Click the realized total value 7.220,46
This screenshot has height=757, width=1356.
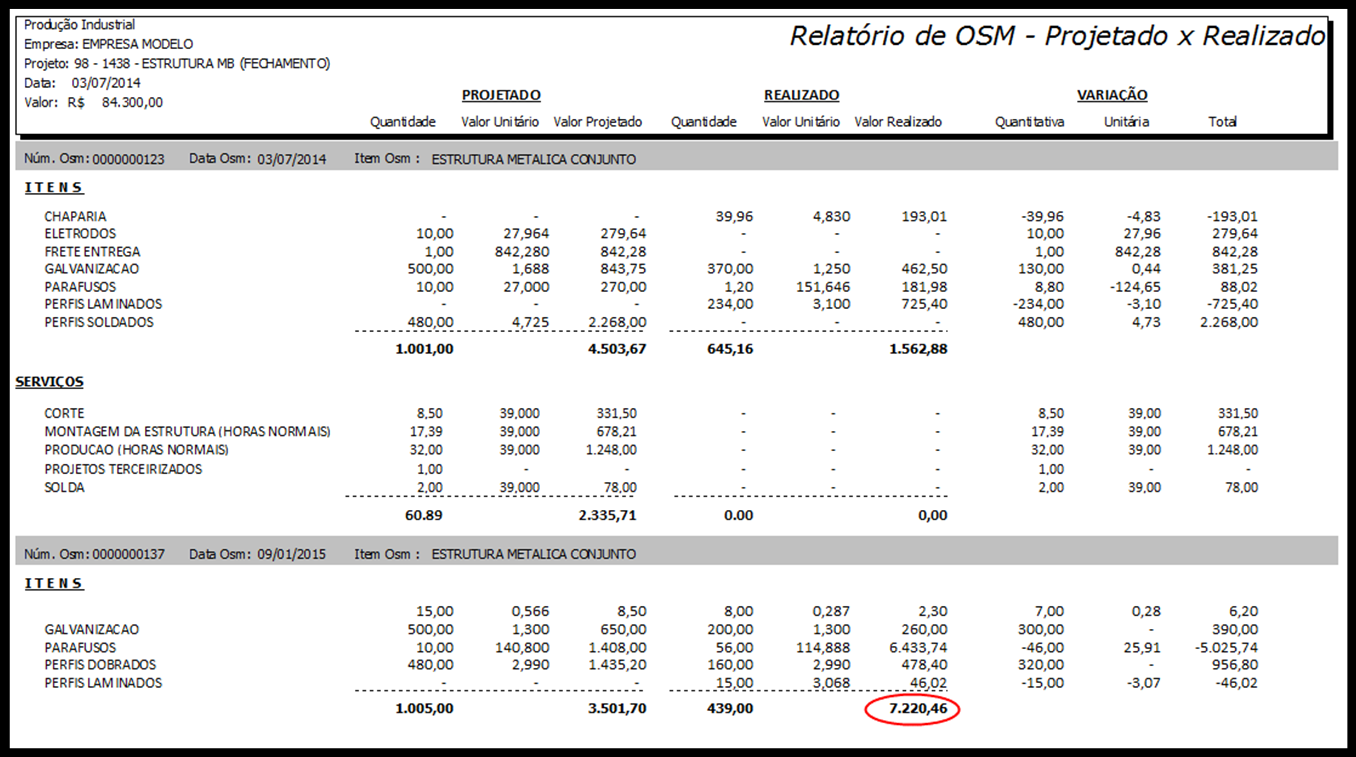tap(916, 709)
